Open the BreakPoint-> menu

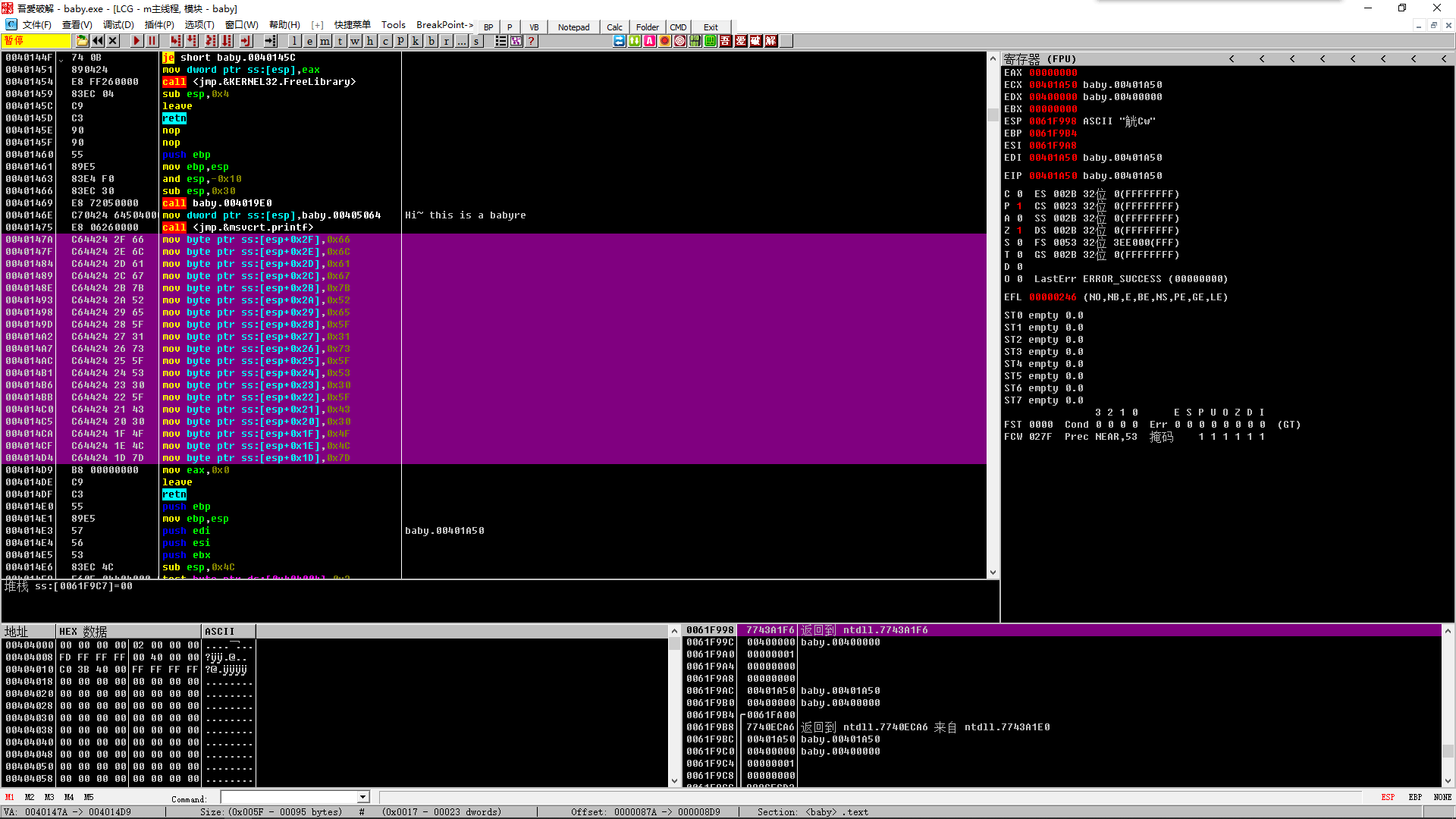click(x=444, y=25)
